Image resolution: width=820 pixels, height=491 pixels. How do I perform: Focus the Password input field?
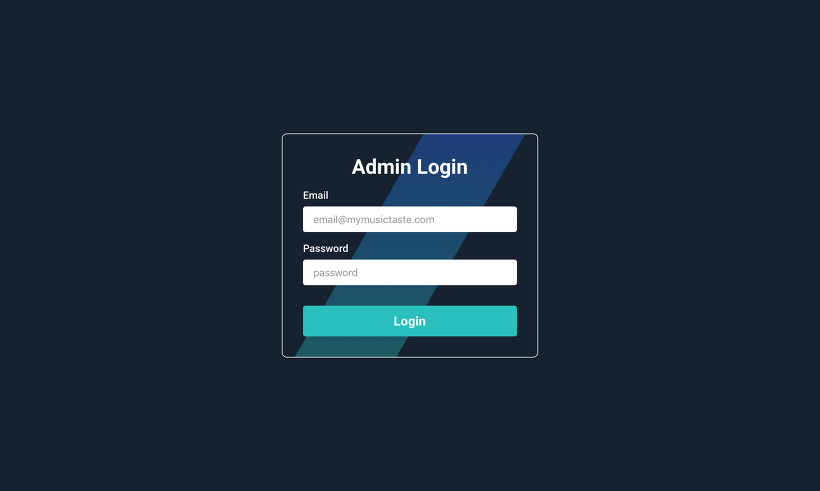(409, 272)
